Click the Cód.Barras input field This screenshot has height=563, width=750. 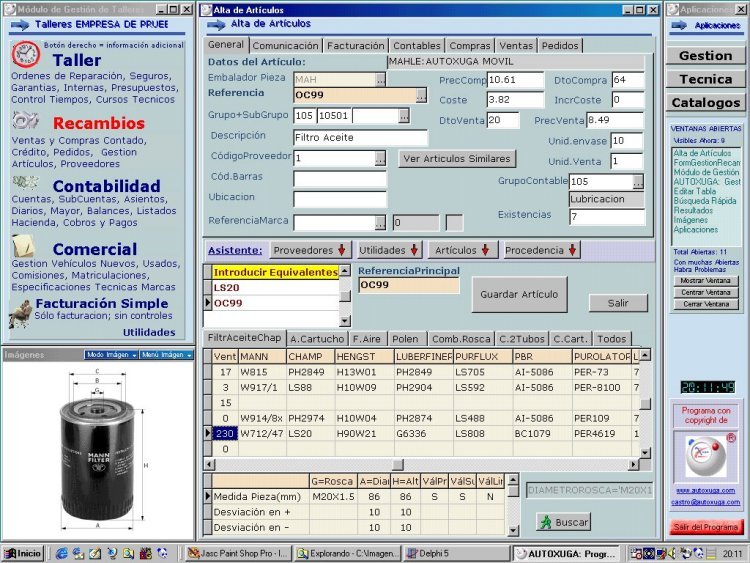click(x=340, y=178)
